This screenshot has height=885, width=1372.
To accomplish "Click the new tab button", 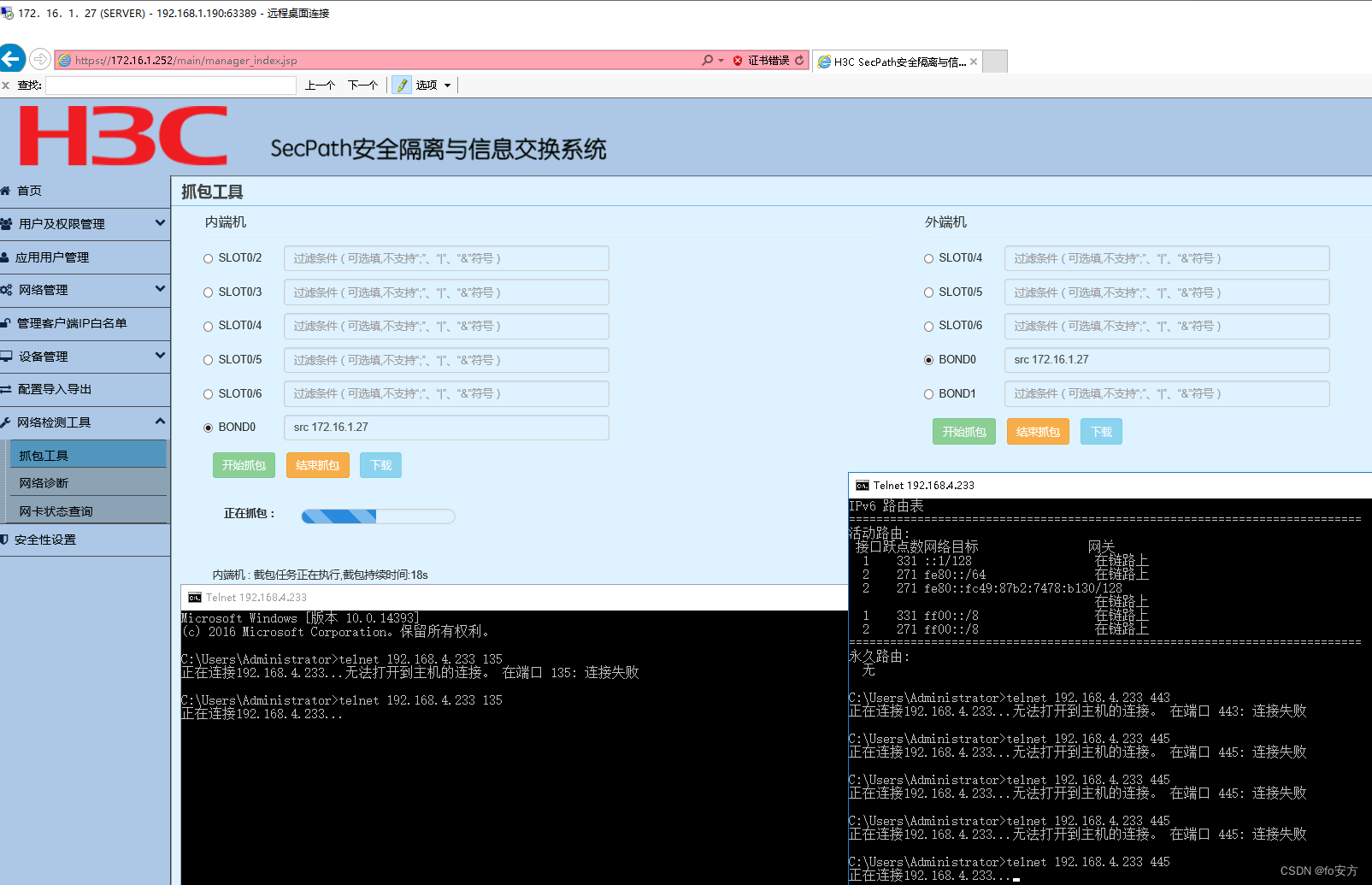I will pos(995,61).
